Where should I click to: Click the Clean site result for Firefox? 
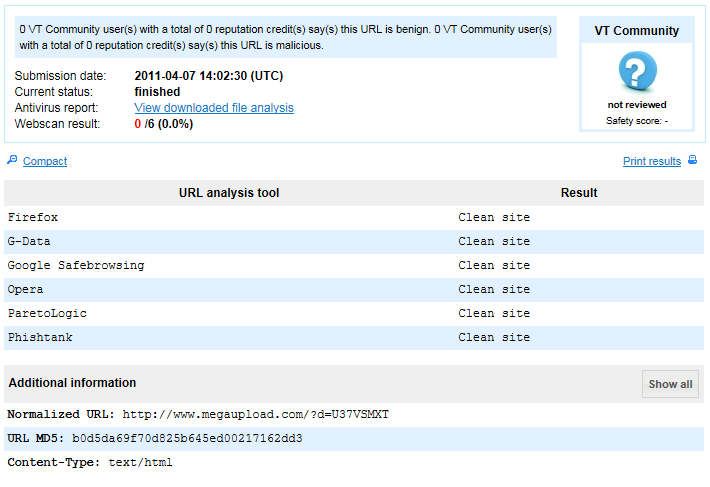[494, 217]
